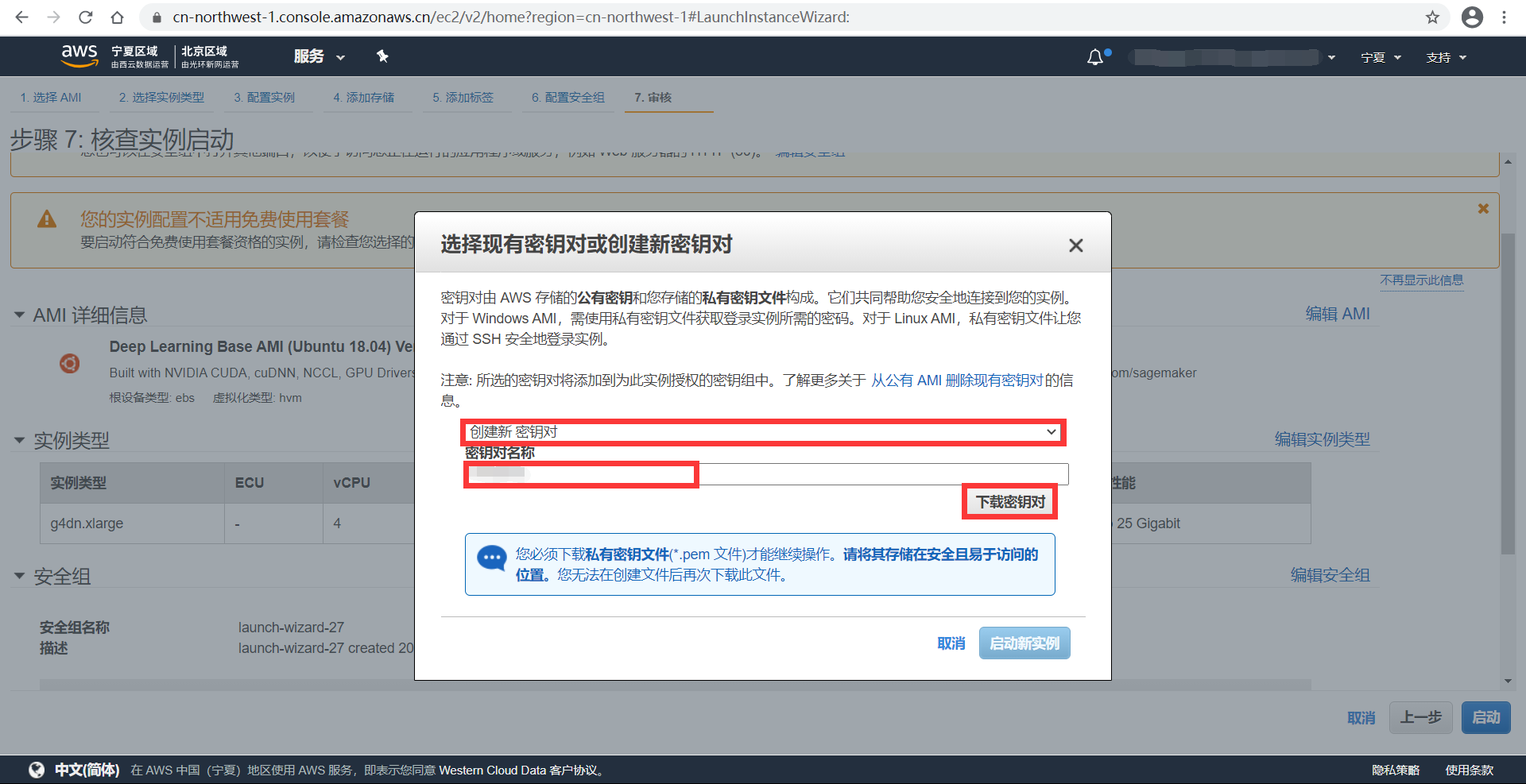The height and width of the screenshot is (784, 1526).
Task: Click the 编辑安全组 link
Action: pos(1329,575)
